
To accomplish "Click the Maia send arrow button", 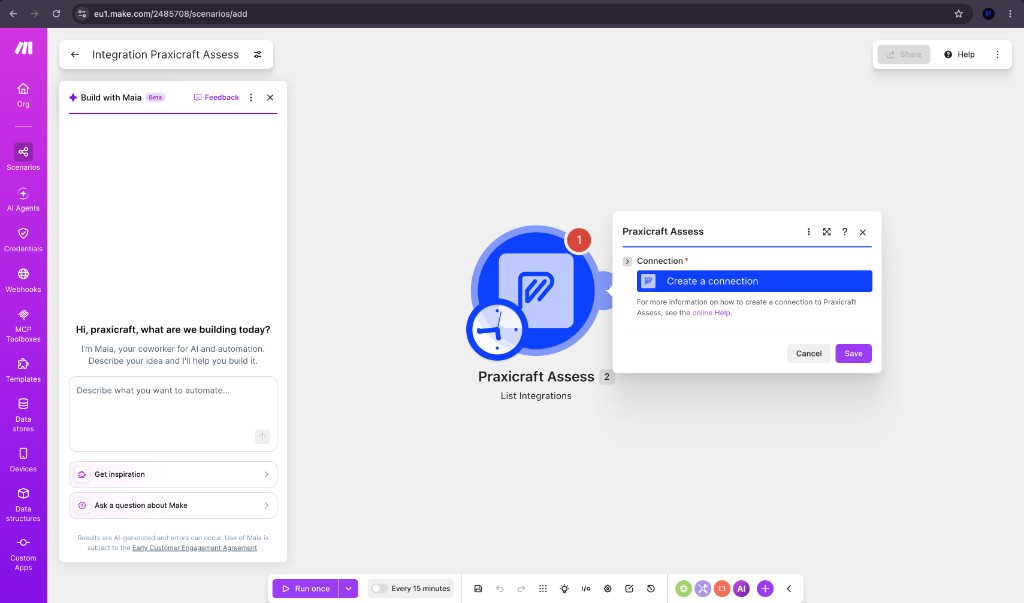I will (x=262, y=436).
